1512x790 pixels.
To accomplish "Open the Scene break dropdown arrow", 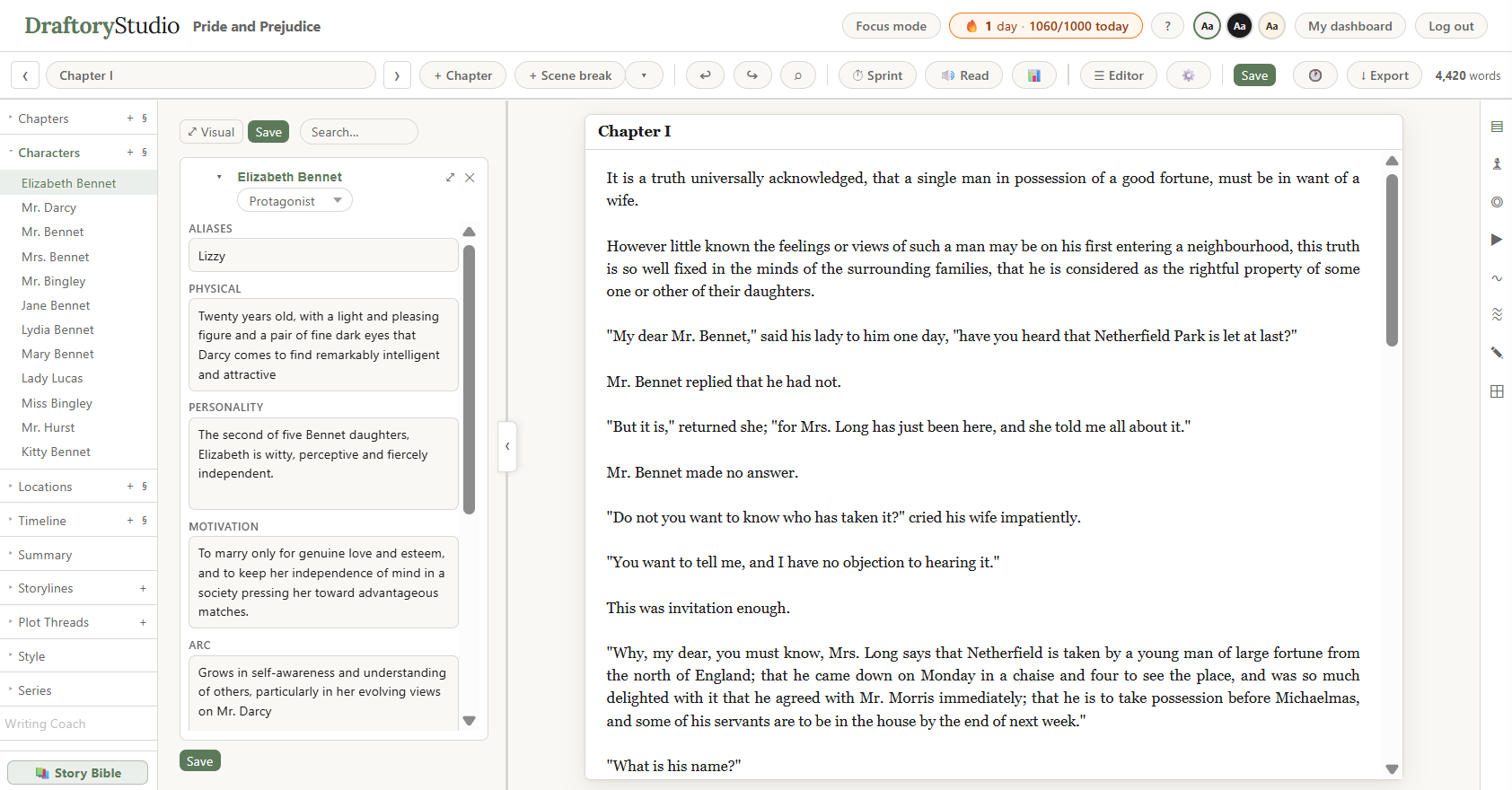I will pos(644,75).
